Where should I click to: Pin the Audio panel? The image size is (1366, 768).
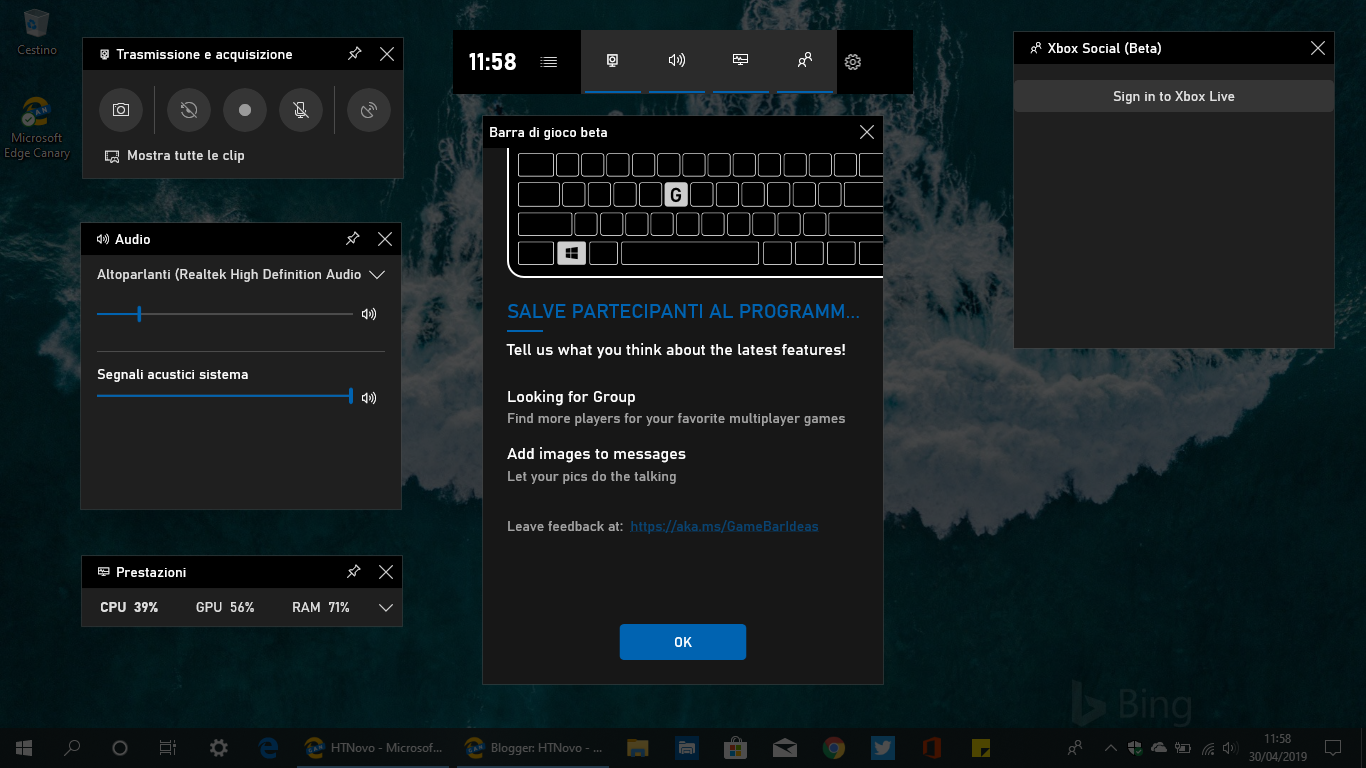coord(352,239)
